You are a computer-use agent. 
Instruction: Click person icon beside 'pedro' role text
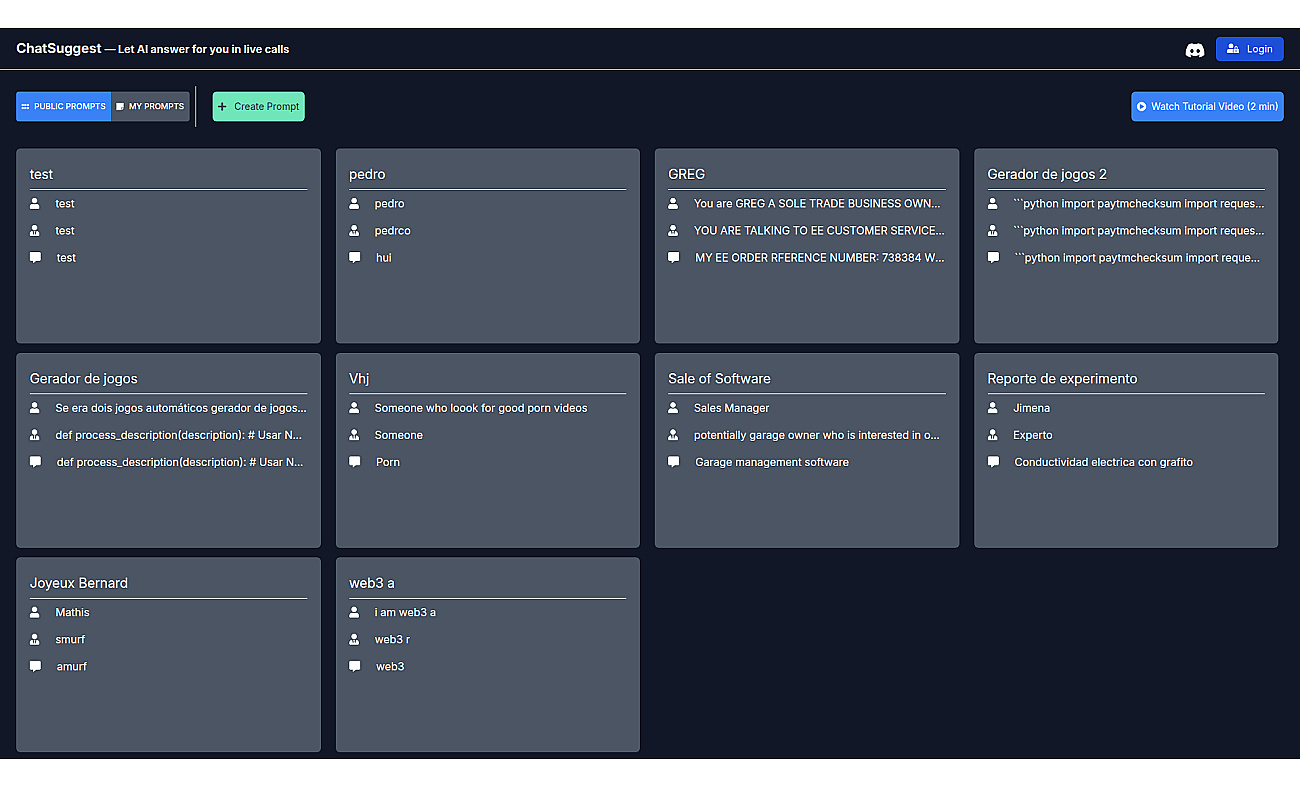(354, 203)
